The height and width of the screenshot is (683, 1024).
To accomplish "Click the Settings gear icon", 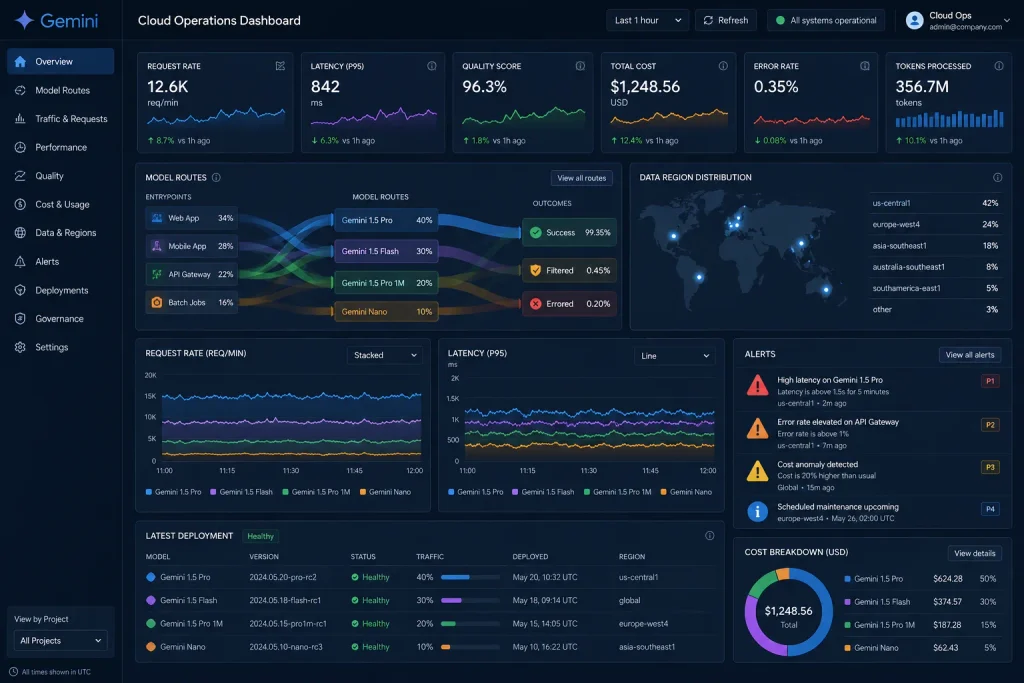I will coord(20,347).
